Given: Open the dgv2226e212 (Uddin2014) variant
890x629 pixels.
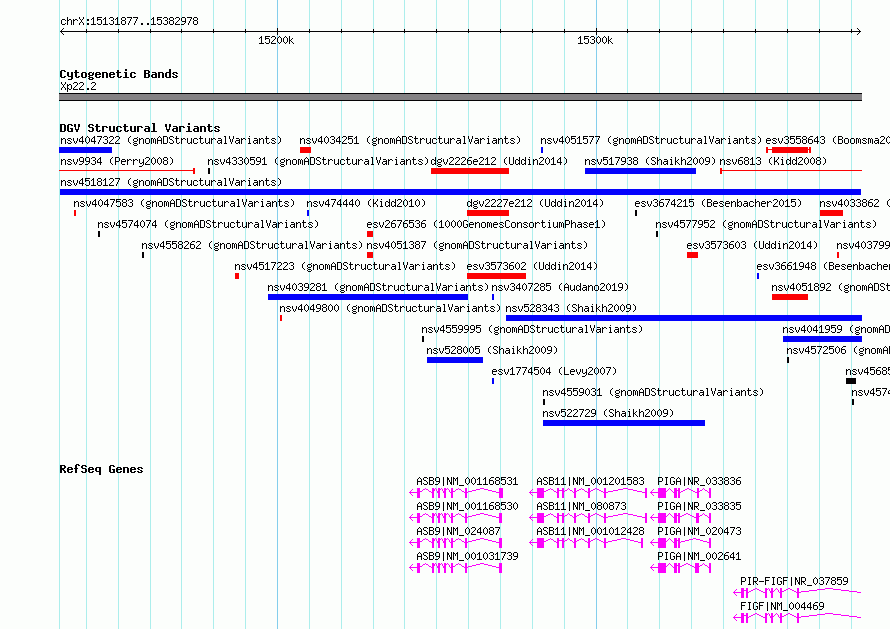Looking at the screenshot, I should click(499, 161).
